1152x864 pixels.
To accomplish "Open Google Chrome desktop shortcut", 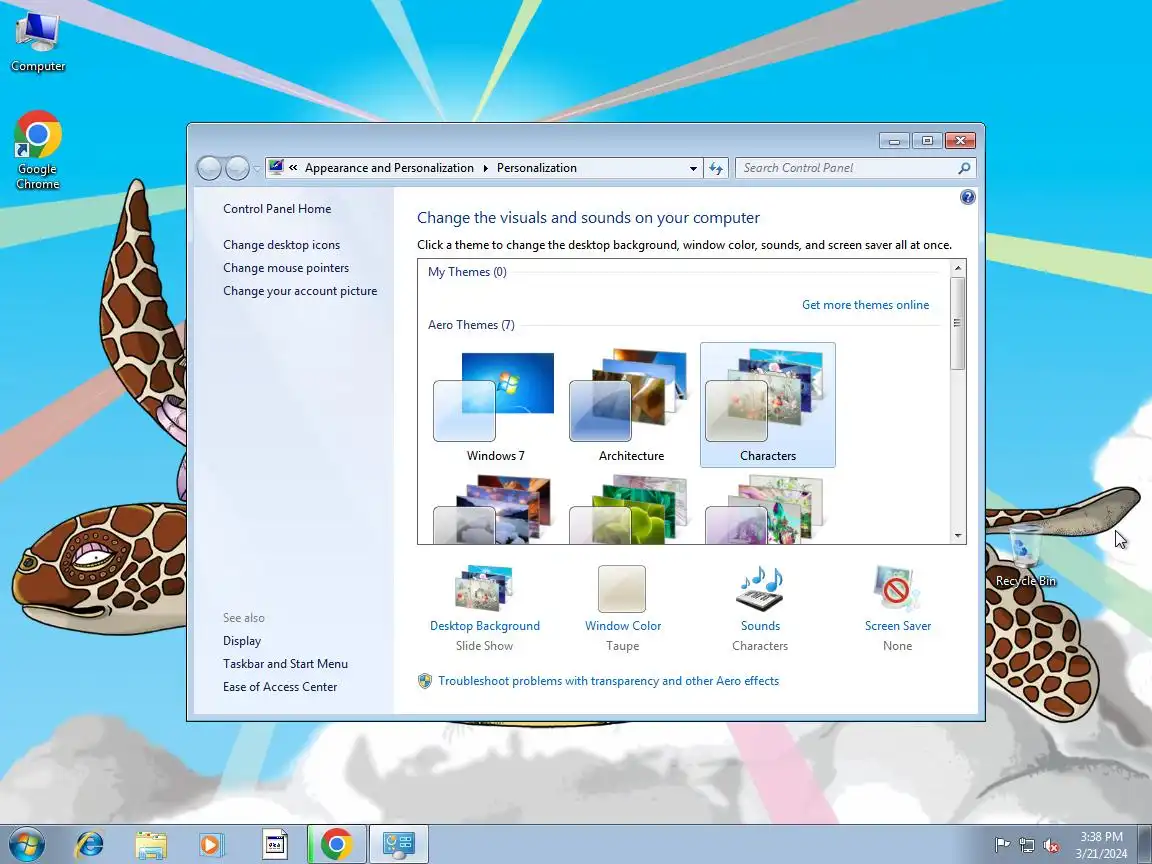I will tap(37, 151).
